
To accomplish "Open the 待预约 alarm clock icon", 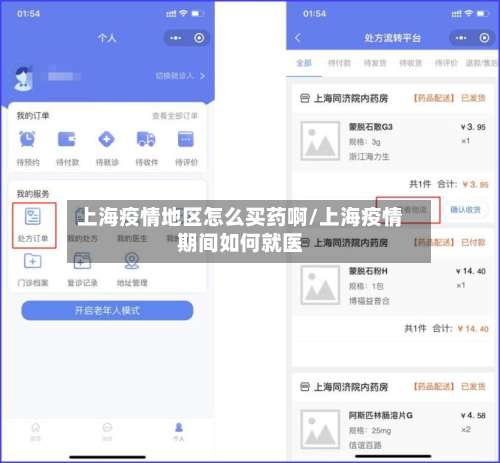I will coord(27,139).
